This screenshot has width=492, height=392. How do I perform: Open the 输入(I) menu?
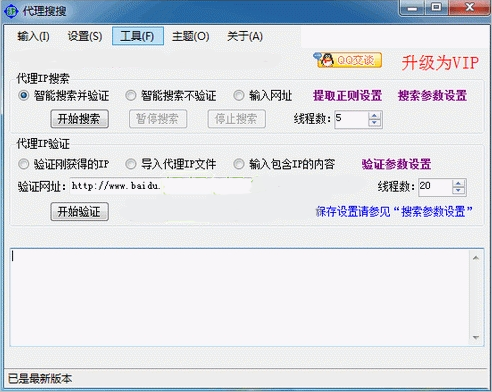tap(33, 36)
